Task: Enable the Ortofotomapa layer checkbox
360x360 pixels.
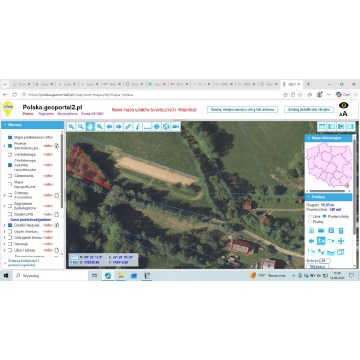Action: point(10,154)
